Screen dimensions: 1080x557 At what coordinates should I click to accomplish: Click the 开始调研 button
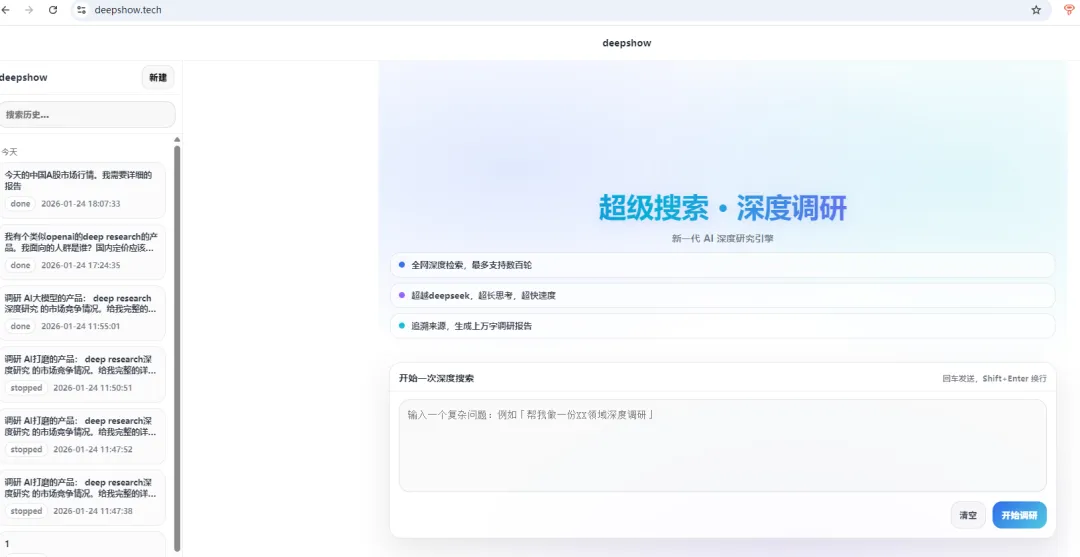coord(1019,515)
